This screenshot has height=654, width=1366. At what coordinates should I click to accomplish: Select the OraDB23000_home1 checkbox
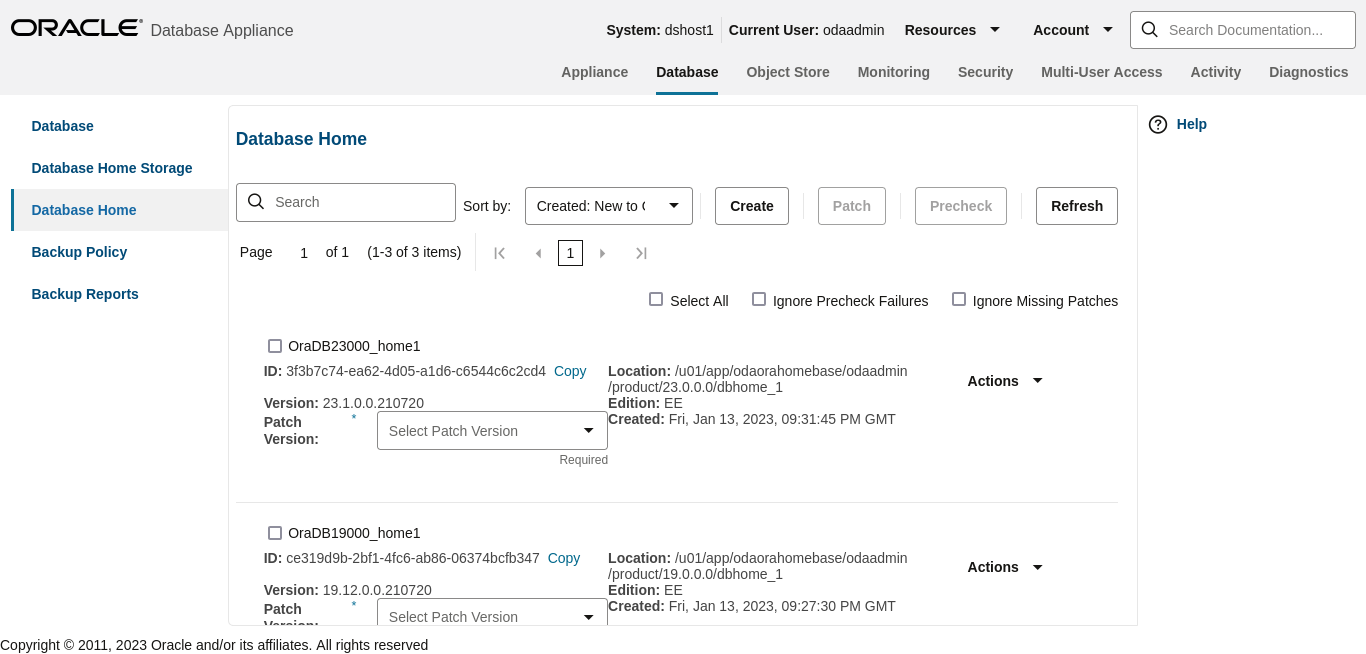click(x=275, y=346)
